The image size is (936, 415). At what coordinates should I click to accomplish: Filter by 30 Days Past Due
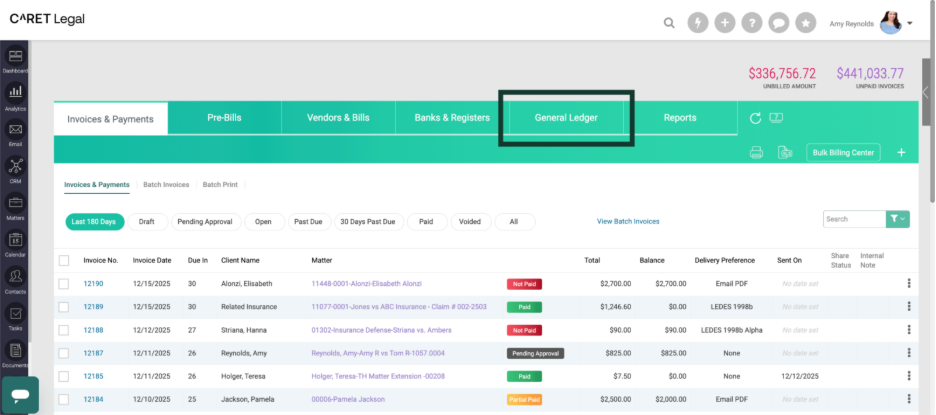(368, 222)
